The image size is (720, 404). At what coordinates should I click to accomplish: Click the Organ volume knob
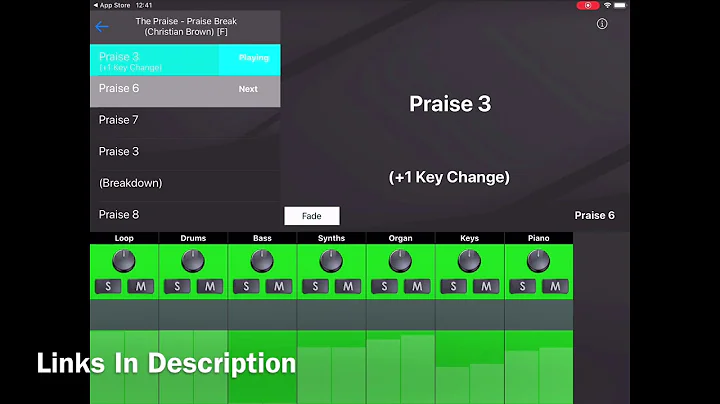coord(400,261)
